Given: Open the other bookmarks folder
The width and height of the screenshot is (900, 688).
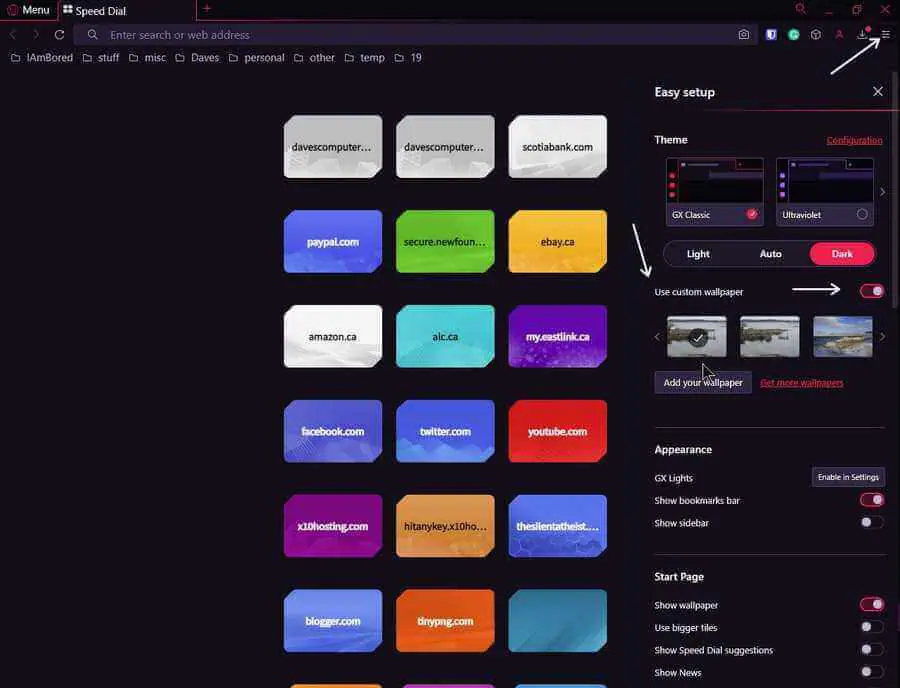Looking at the screenshot, I should click(314, 58).
